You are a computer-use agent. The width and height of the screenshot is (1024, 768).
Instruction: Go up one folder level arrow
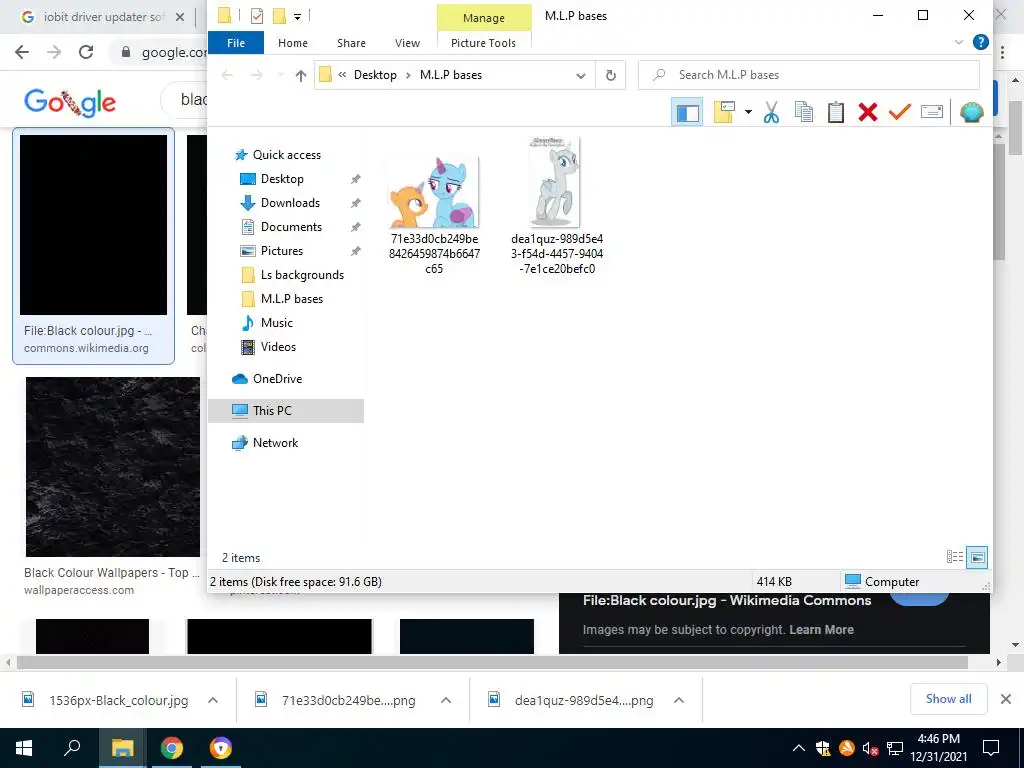[300, 76]
